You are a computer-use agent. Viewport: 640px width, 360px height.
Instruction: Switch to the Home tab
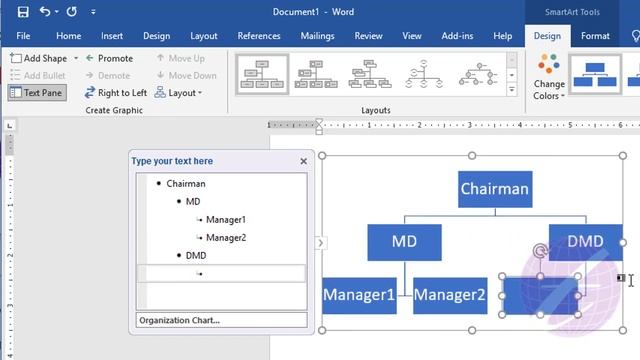(69, 36)
